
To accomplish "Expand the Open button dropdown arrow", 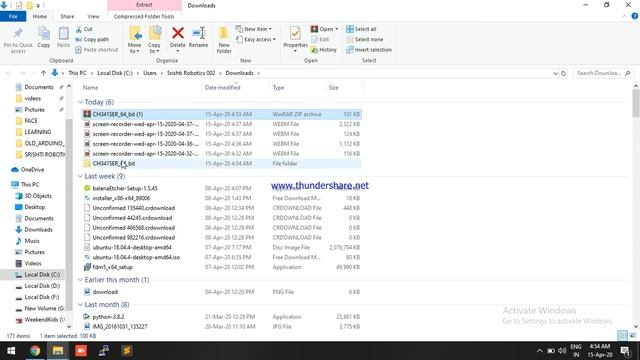I will (336, 29).
